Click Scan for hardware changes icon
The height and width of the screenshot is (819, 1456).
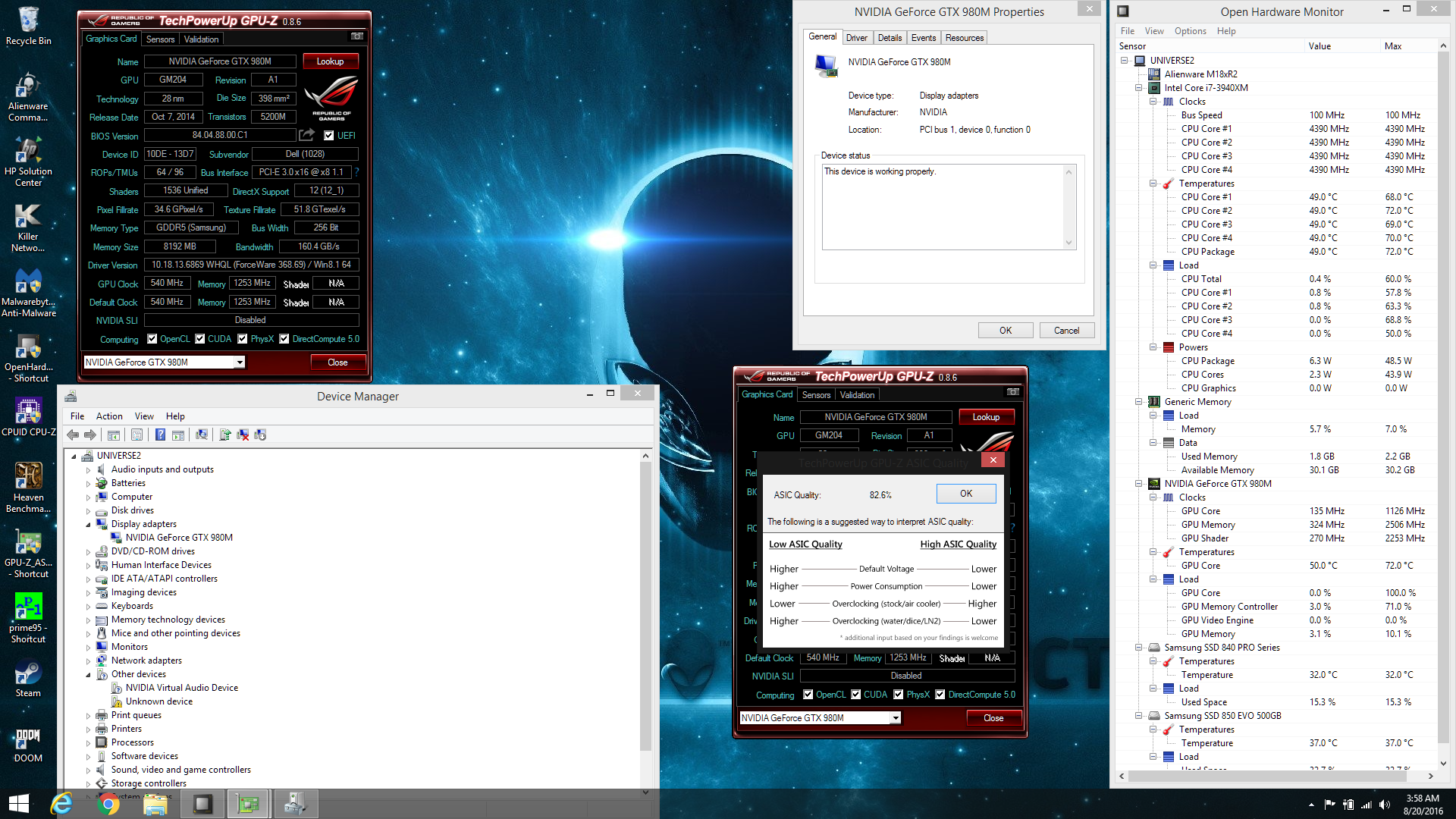pos(202,435)
